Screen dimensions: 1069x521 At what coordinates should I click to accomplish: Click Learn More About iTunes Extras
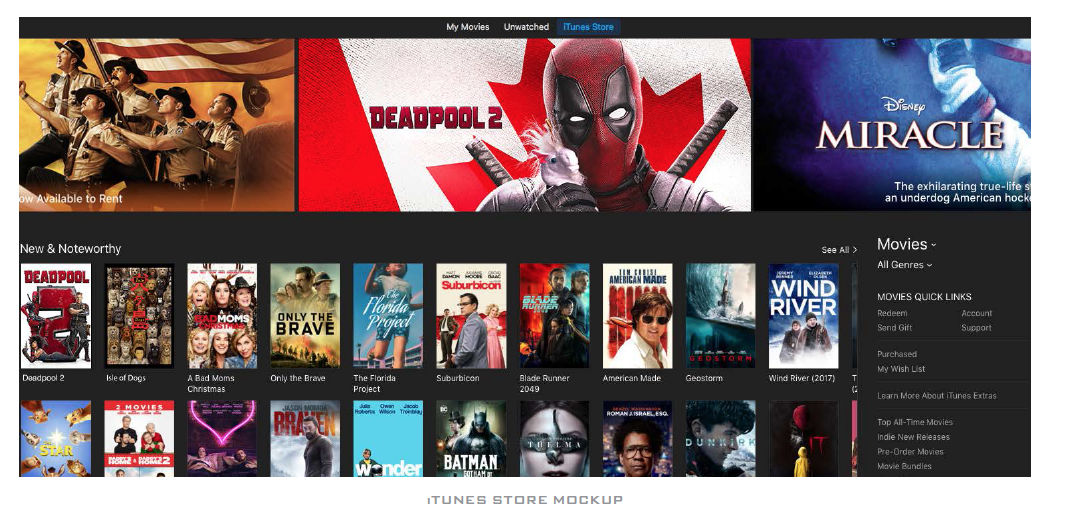tap(937, 396)
